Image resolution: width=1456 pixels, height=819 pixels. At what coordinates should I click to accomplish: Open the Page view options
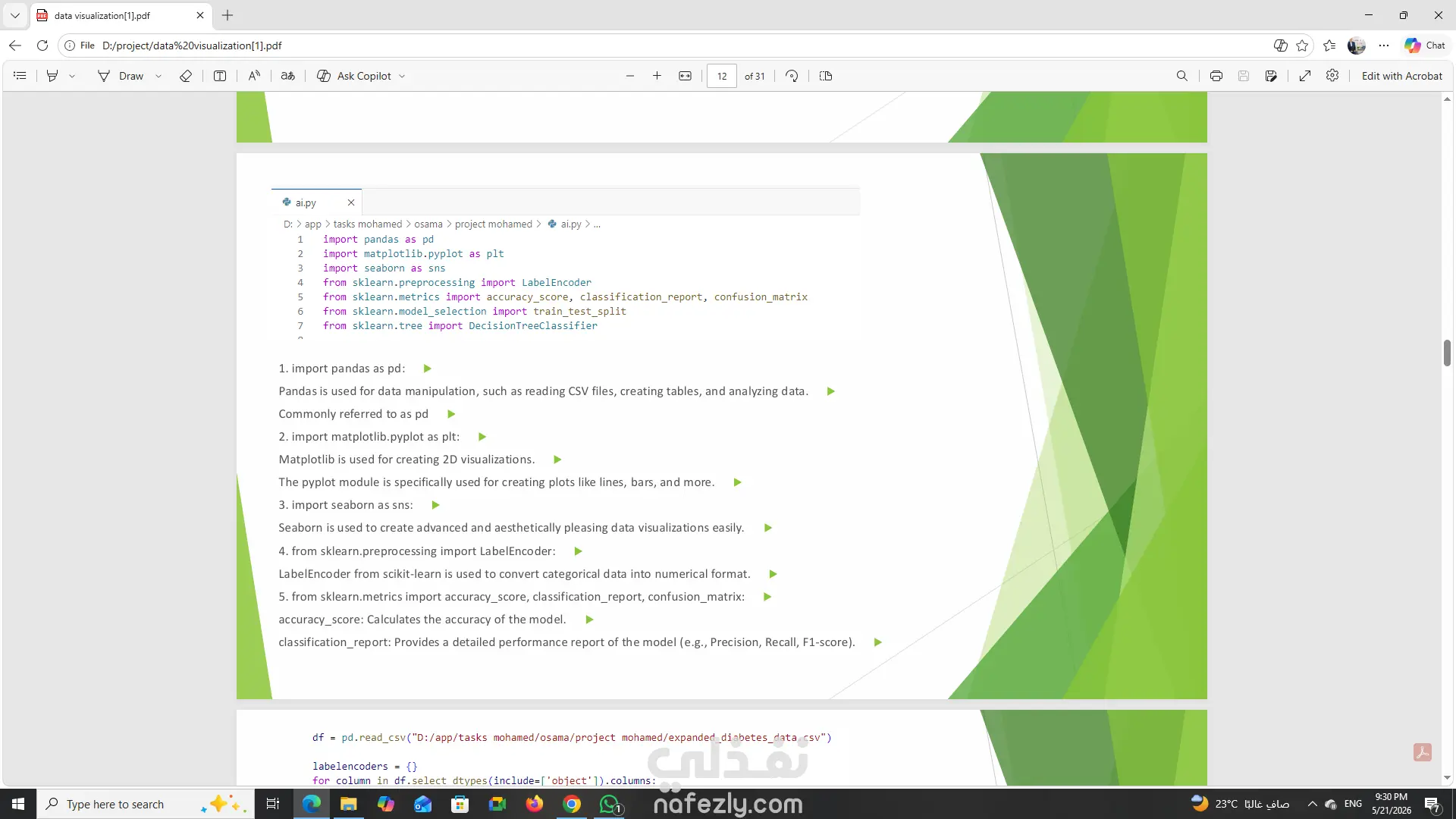point(826,76)
